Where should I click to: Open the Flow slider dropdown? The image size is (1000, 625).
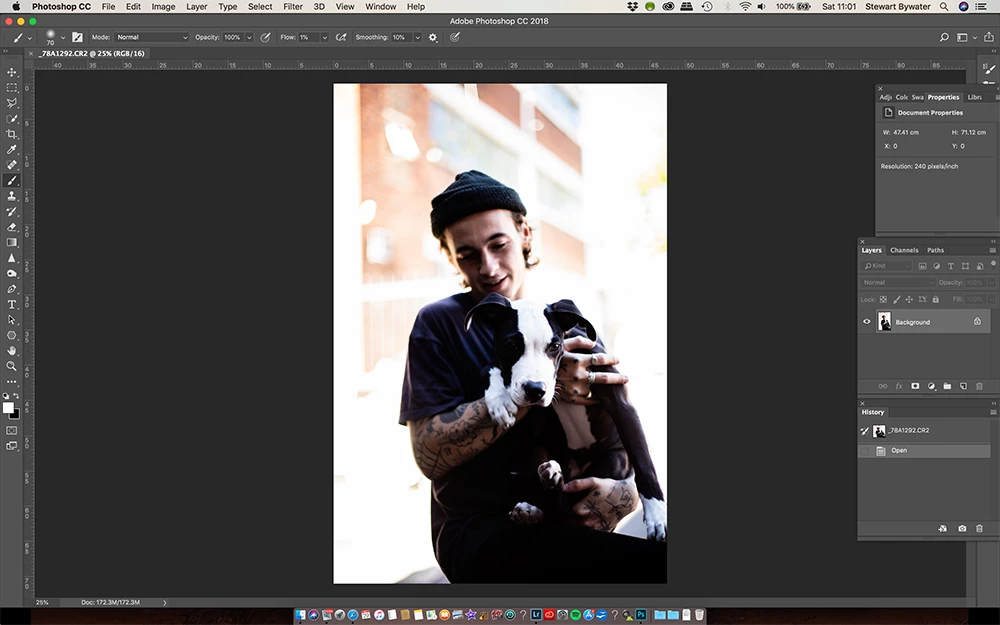click(325, 37)
